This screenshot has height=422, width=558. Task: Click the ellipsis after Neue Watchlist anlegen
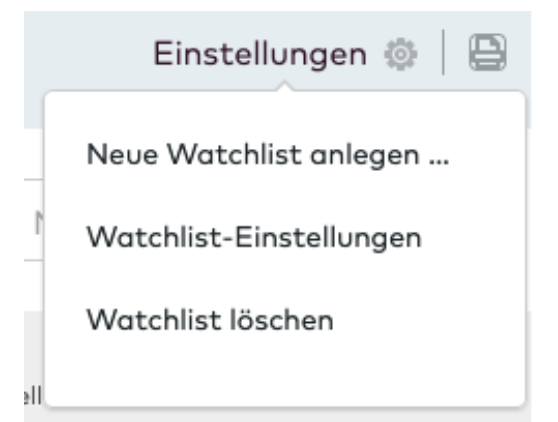439,162
